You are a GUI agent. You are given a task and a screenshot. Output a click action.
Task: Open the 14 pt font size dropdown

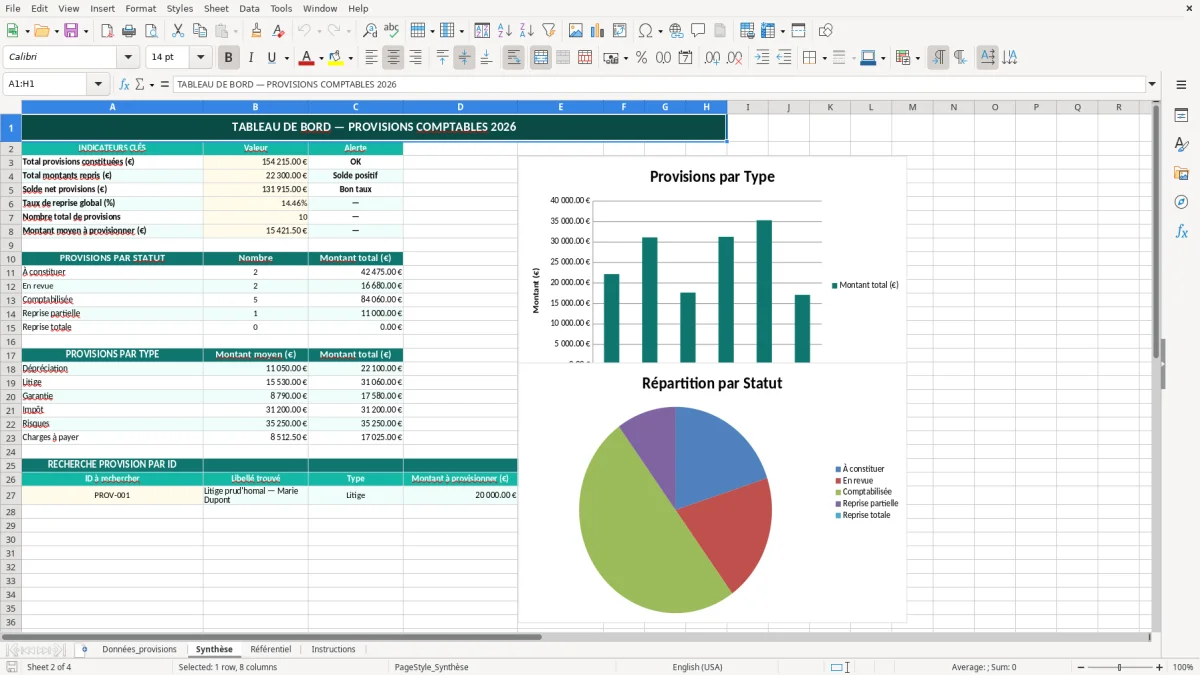(x=200, y=58)
